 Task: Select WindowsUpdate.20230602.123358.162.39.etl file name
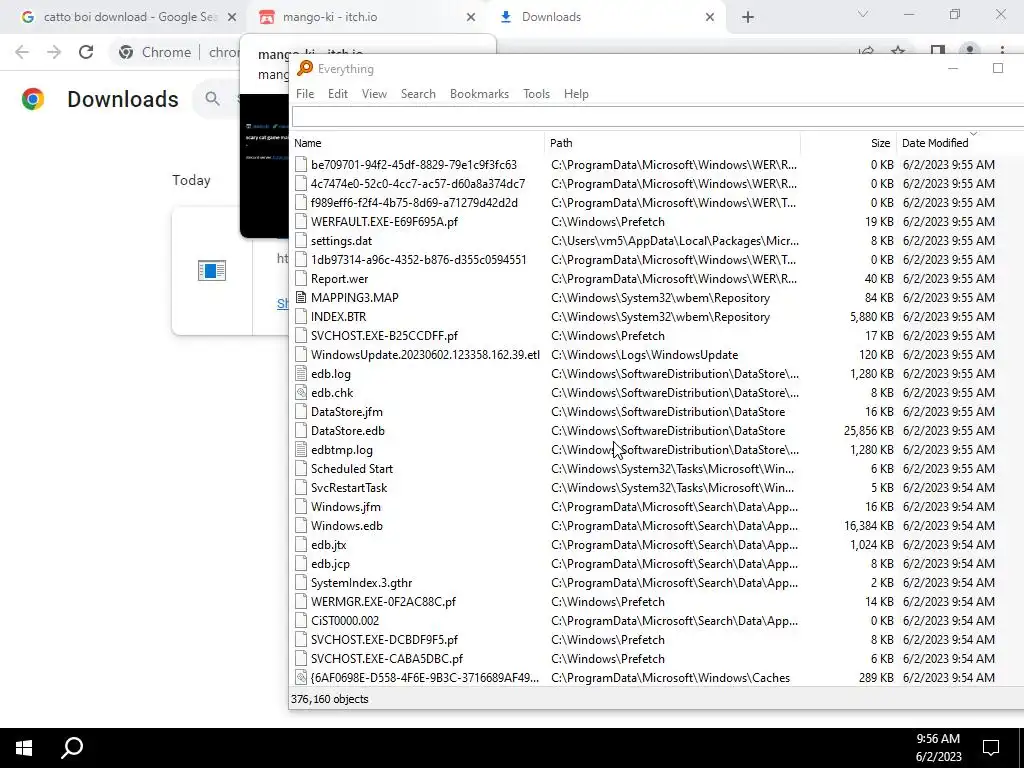point(425,355)
